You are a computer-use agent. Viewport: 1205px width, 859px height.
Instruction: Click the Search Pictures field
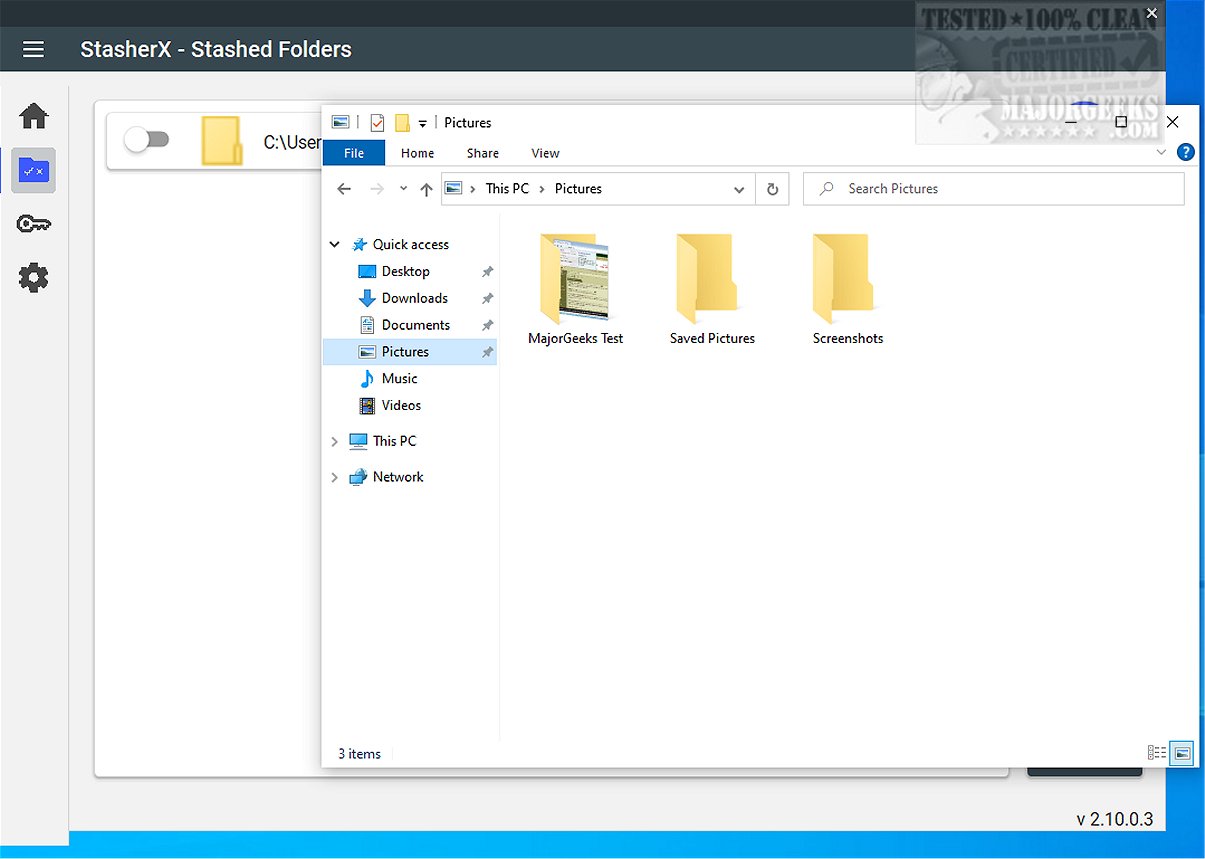[x=994, y=188]
